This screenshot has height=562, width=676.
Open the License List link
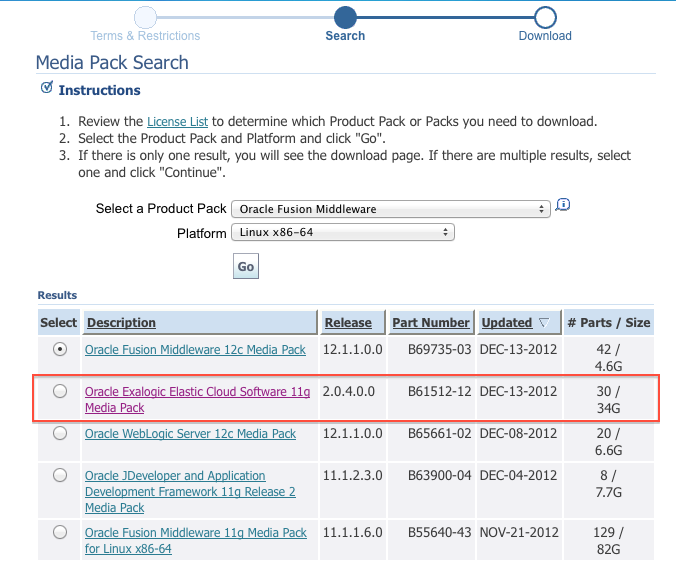point(178,122)
